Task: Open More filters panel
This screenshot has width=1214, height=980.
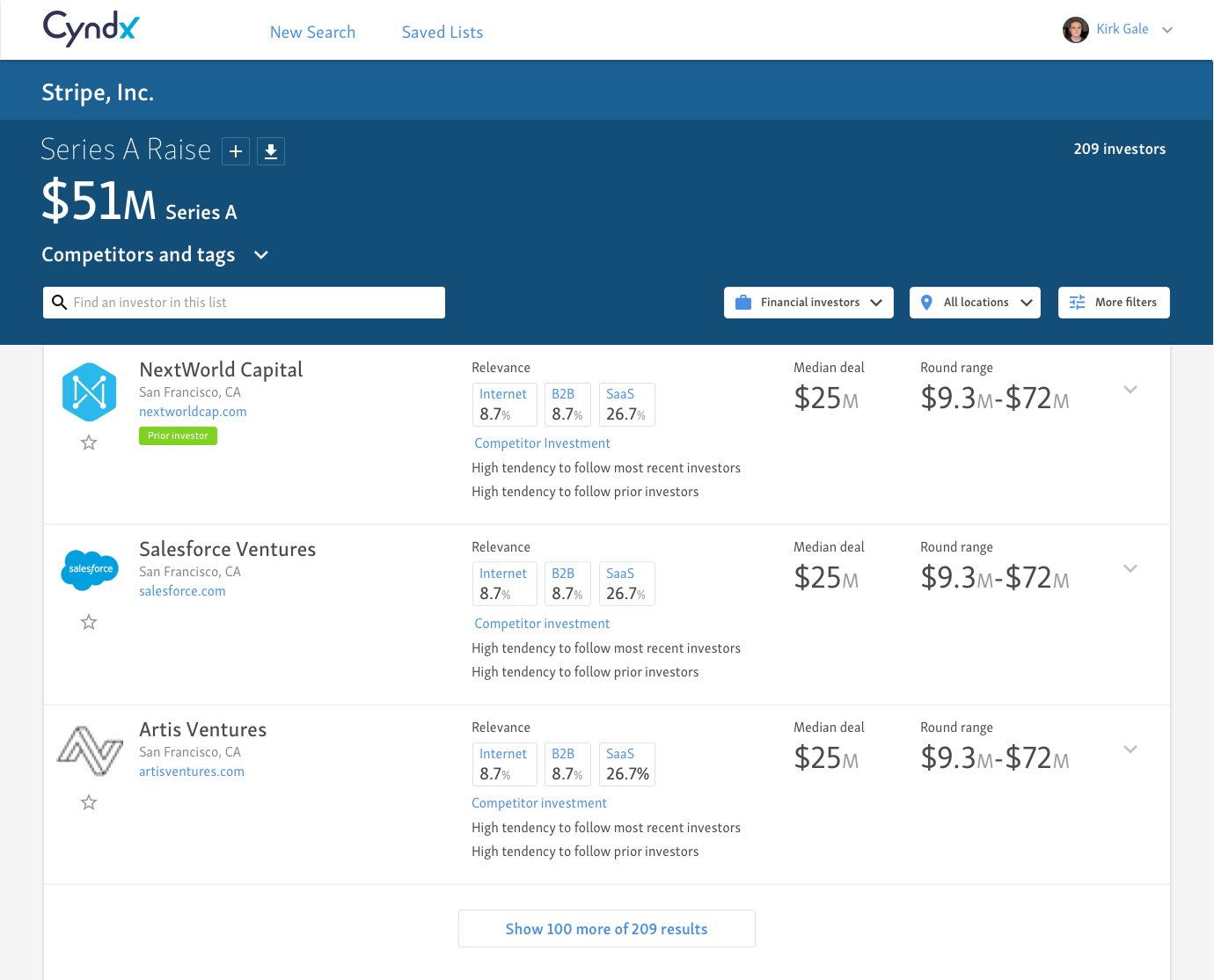Action: [1114, 303]
